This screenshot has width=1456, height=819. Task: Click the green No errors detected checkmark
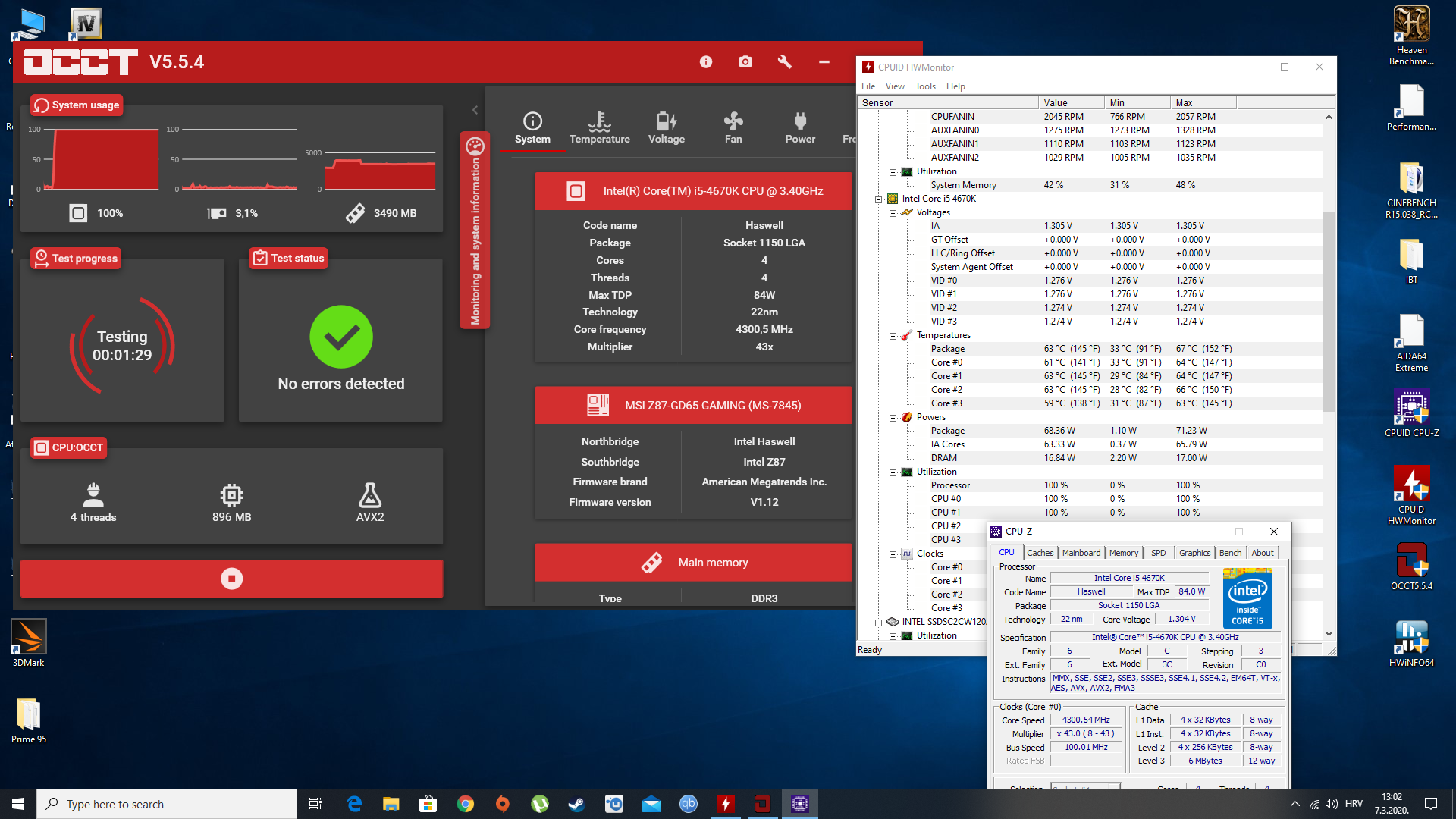(x=341, y=337)
